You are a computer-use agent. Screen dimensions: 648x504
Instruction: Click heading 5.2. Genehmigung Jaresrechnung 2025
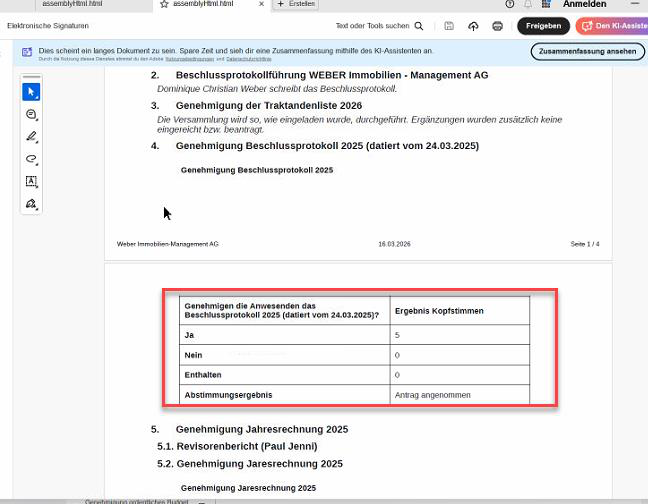coord(250,464)
